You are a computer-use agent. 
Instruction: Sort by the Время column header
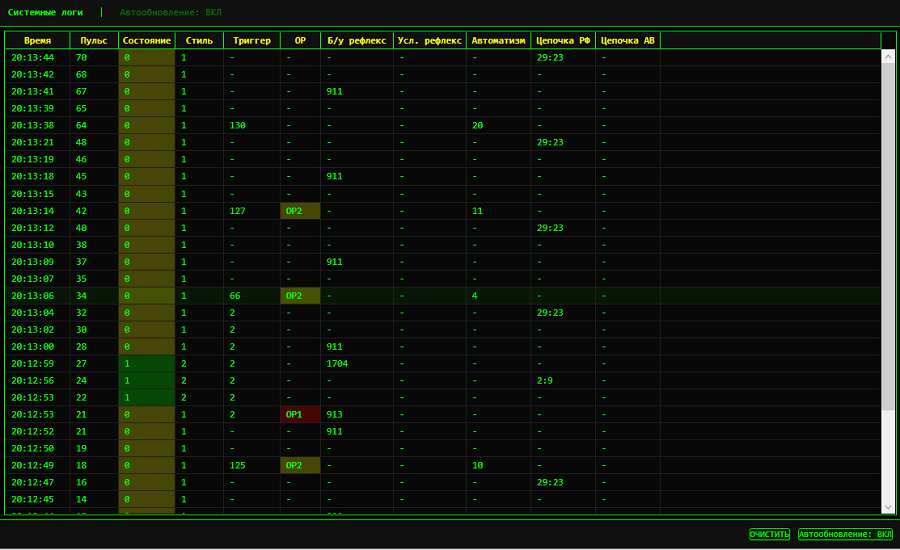click(x=37, y=40)
